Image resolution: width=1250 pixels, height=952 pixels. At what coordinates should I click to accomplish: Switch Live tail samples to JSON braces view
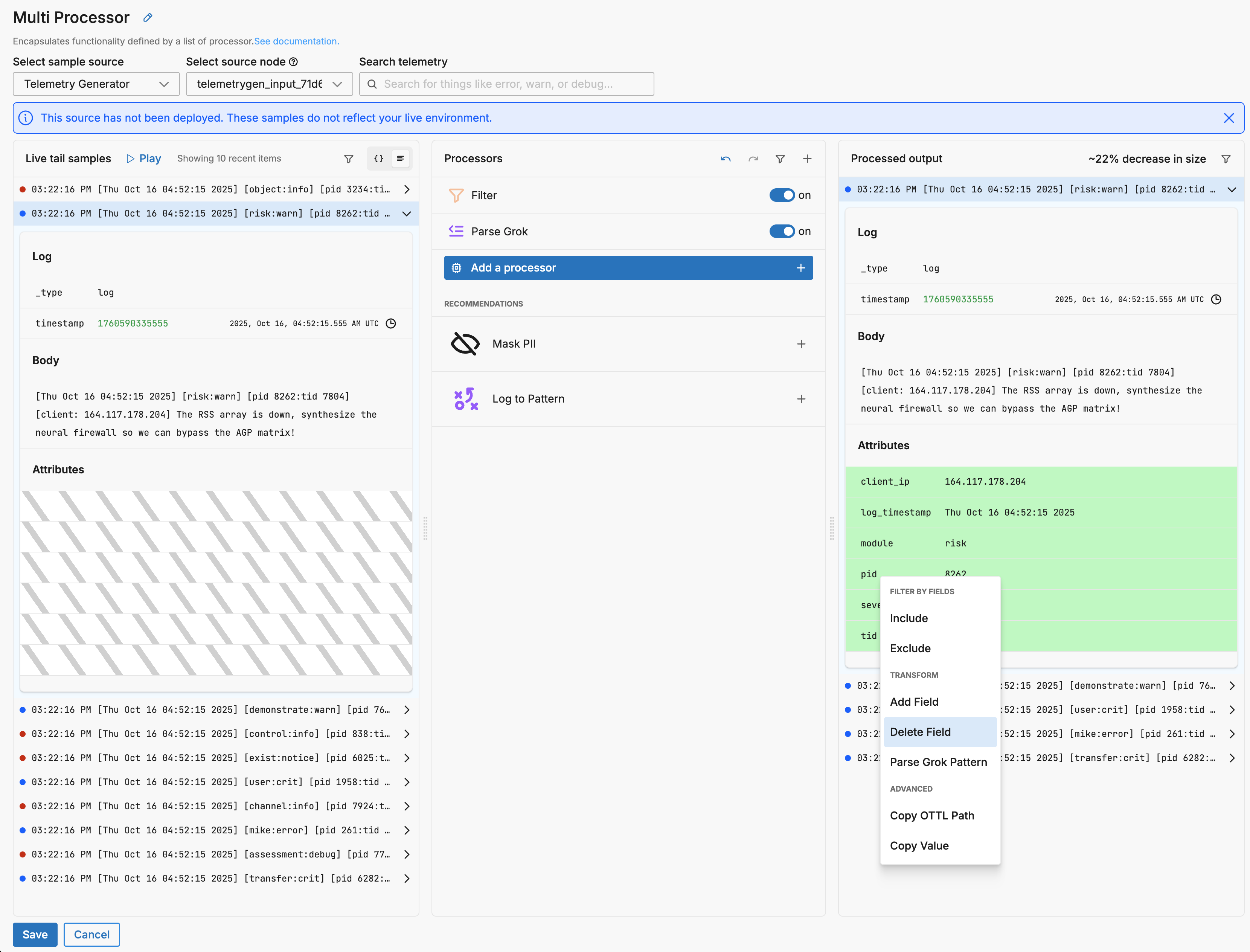378,159
